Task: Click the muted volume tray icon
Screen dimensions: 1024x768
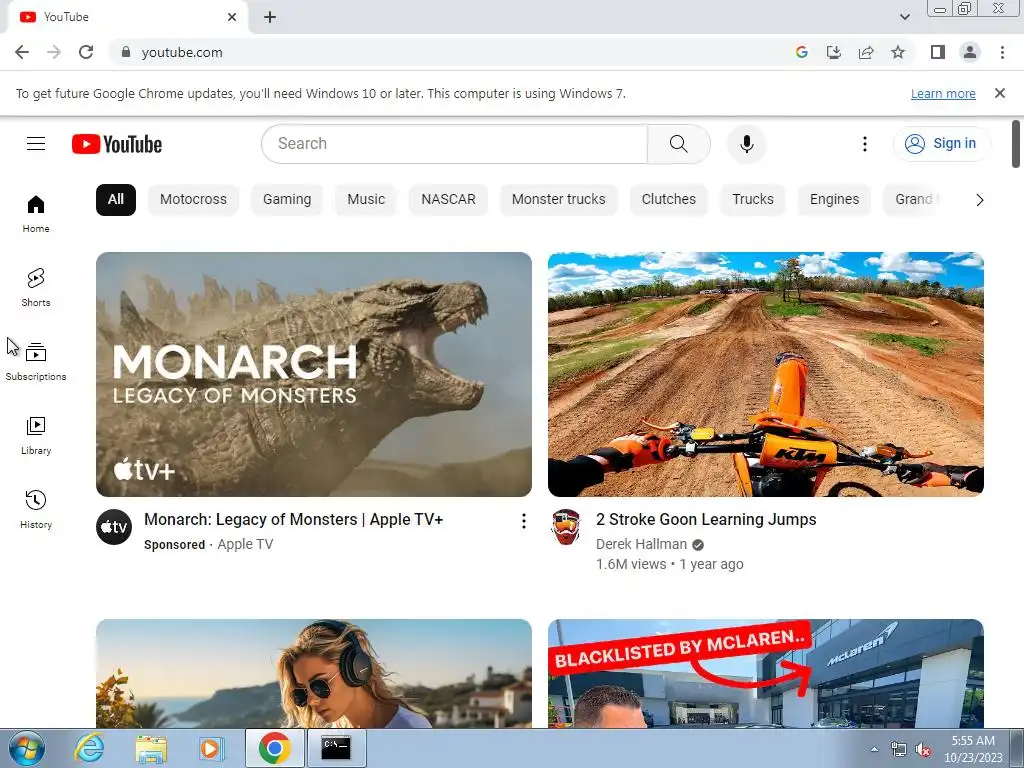Action: click(x=923, y=750)
